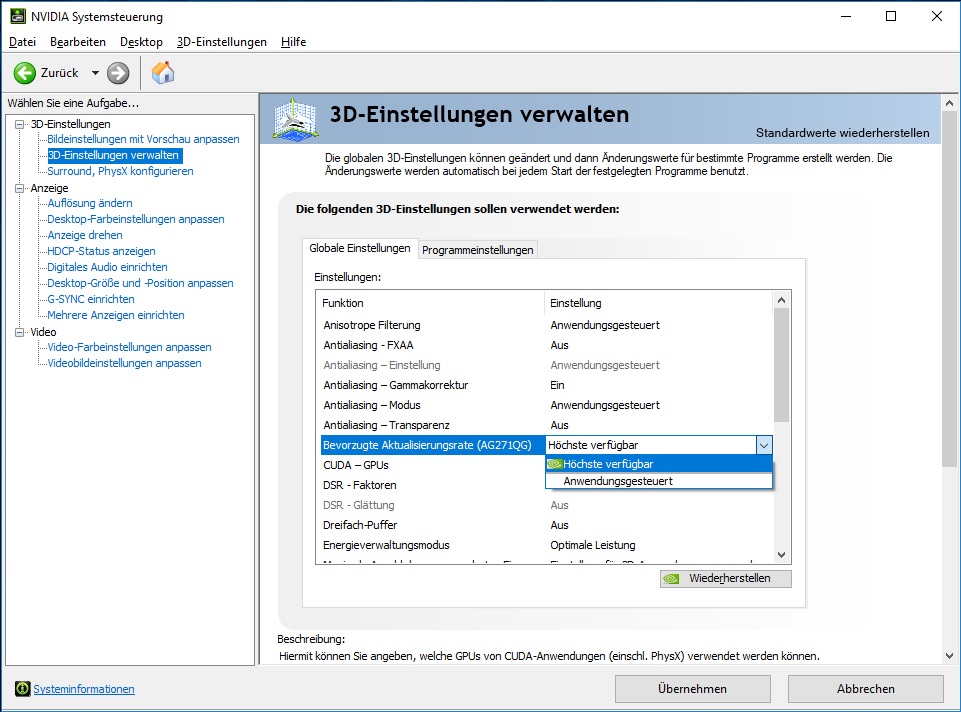Go to the Home house icon

click(163, 72)
